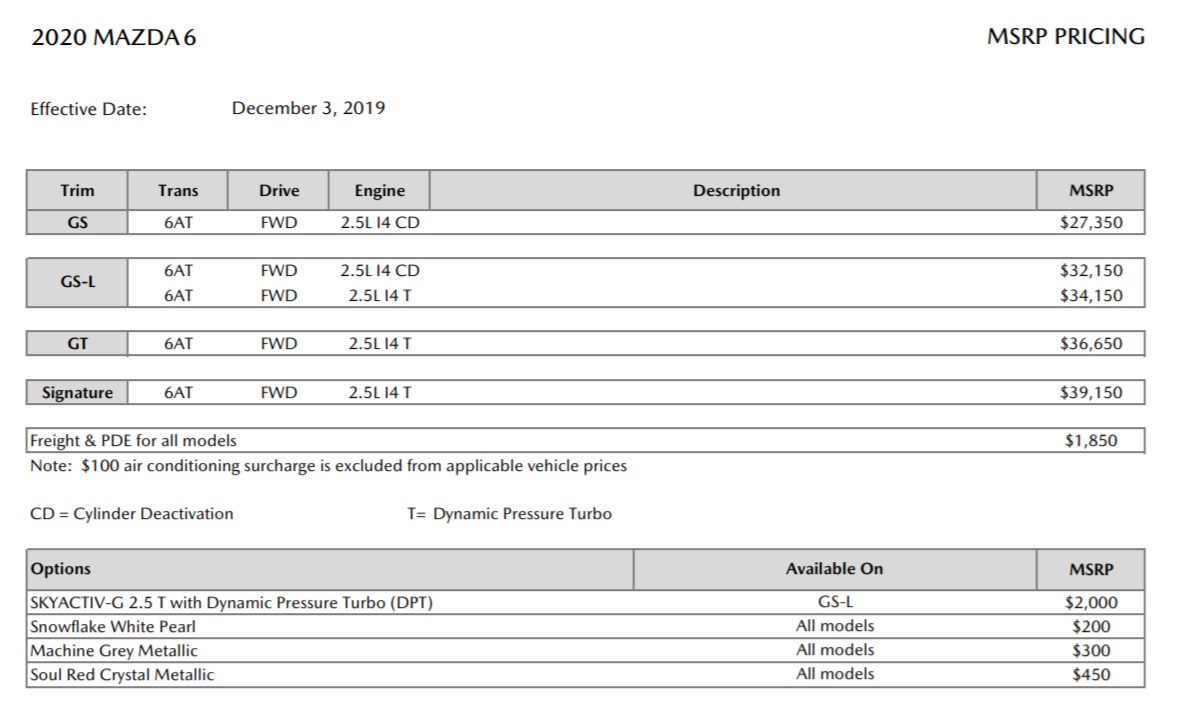Select the 'Effective Date:' label
This screenshot has width=1179, height=720.
[x=89, y=109]
